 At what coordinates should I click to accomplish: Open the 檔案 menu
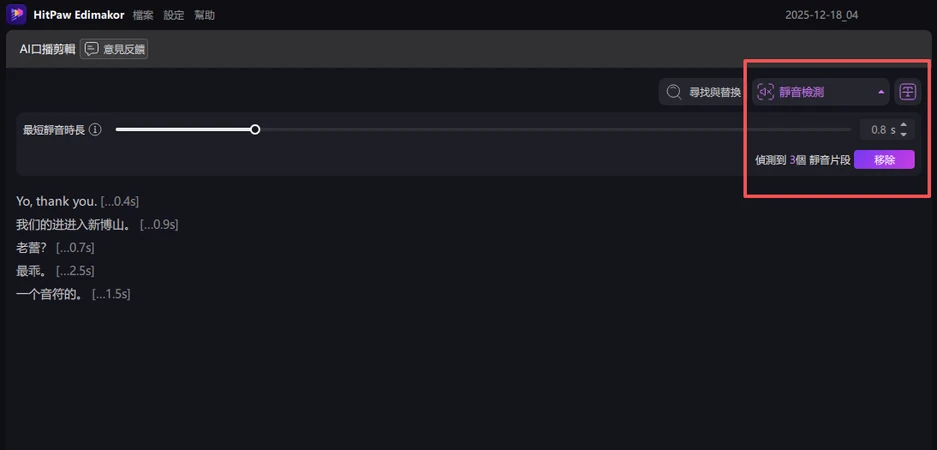coord(143,16)
